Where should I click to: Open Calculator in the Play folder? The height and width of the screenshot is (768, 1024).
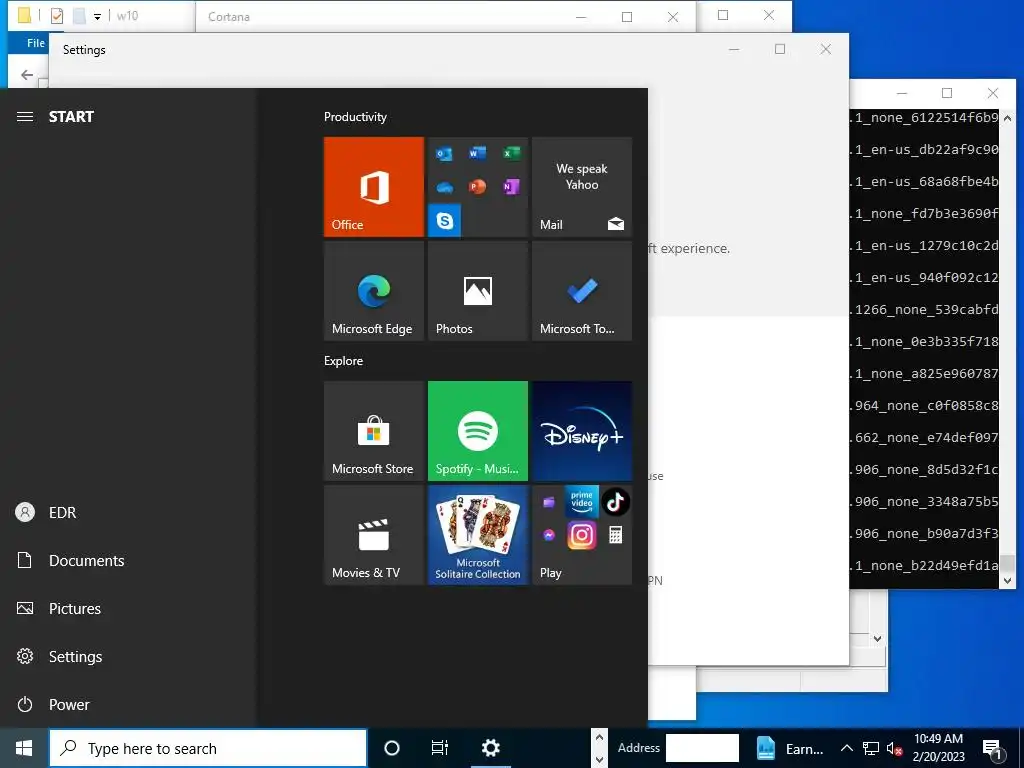615,536
